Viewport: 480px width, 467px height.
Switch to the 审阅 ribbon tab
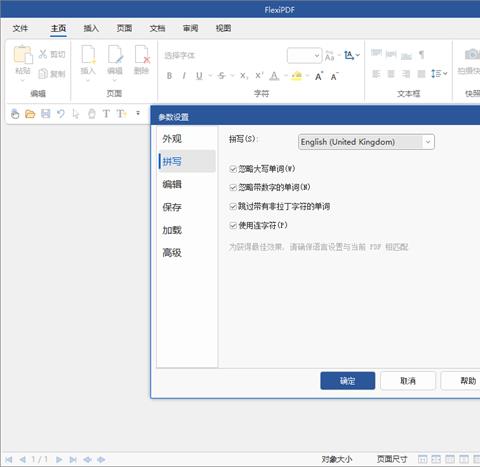point(190,28)
